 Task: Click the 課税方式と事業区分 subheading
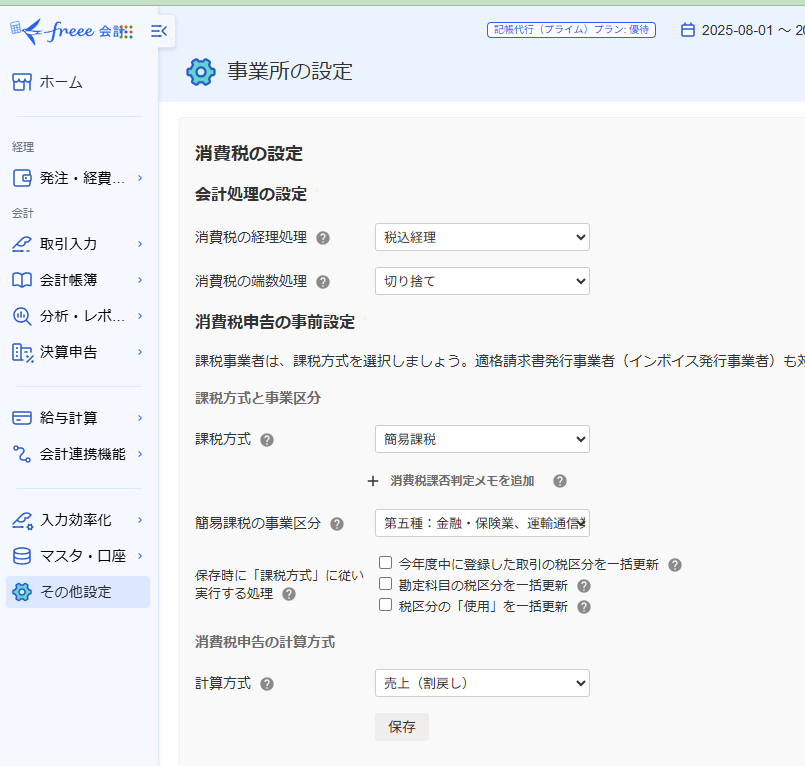[x=258, y=398]
